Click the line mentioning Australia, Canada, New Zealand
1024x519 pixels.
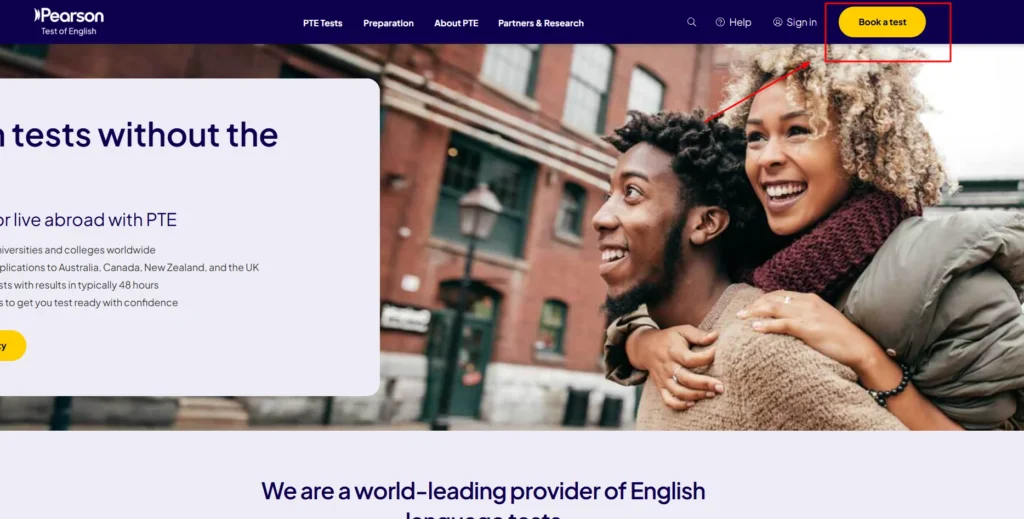point(130,268)
